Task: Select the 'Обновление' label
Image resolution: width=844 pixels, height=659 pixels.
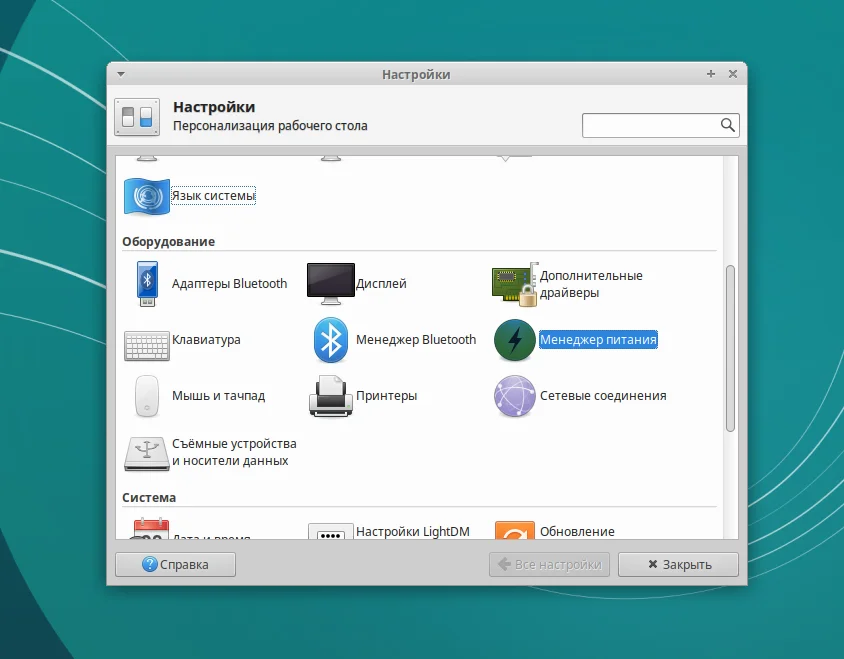Action: coord(577,531)
